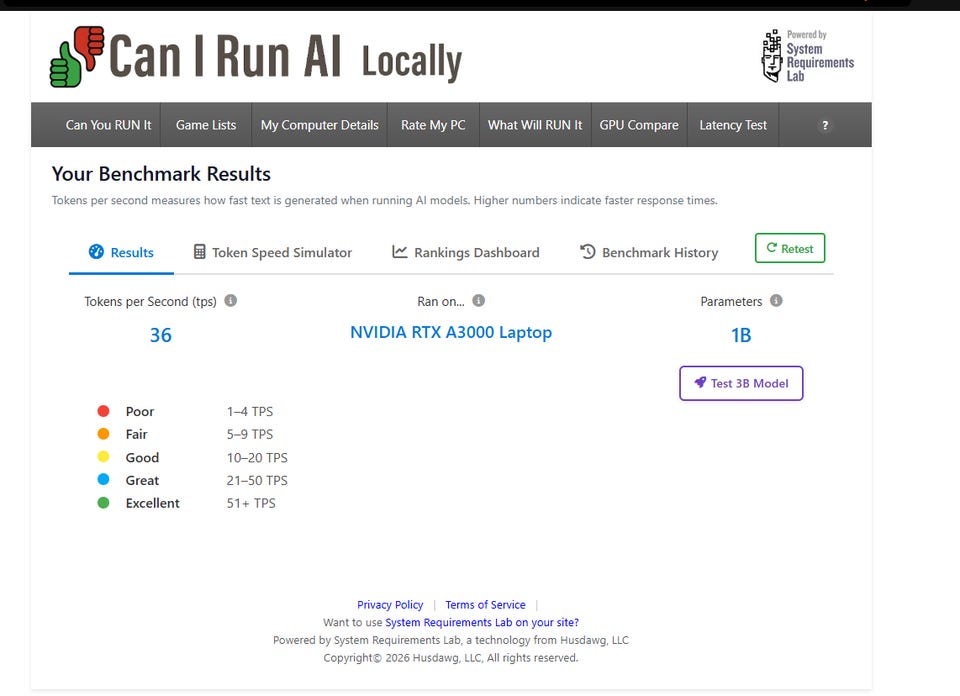Click the Excellent rating label
960x696 pixels.
[152, 503]
